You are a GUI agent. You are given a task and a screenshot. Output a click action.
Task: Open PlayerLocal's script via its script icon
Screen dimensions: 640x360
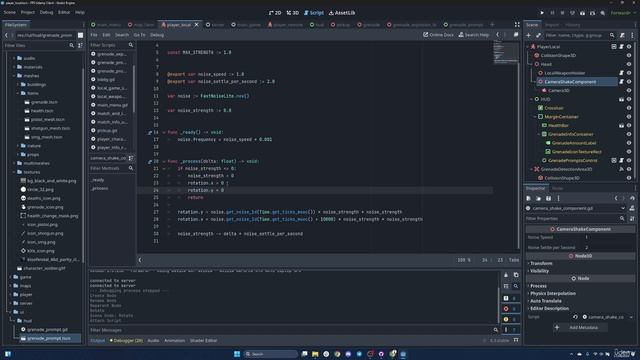tap(621, 47)
